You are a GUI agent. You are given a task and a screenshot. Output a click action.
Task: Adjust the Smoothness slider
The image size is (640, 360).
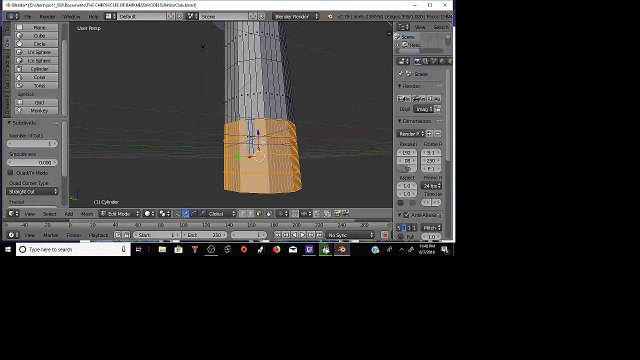point(32,162)
